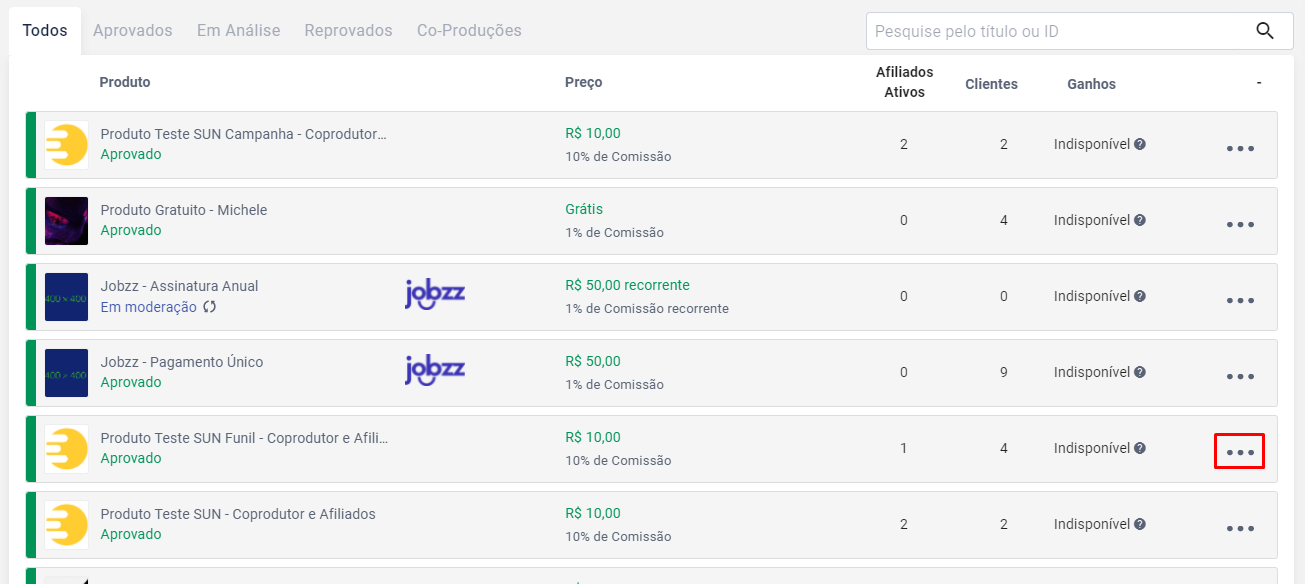Image resolution: width=1305 pixels, height=584 pixels.
Task: Click the help icon on Jobzz Pagamento Único row
Action: click(x=1140, y=372)
